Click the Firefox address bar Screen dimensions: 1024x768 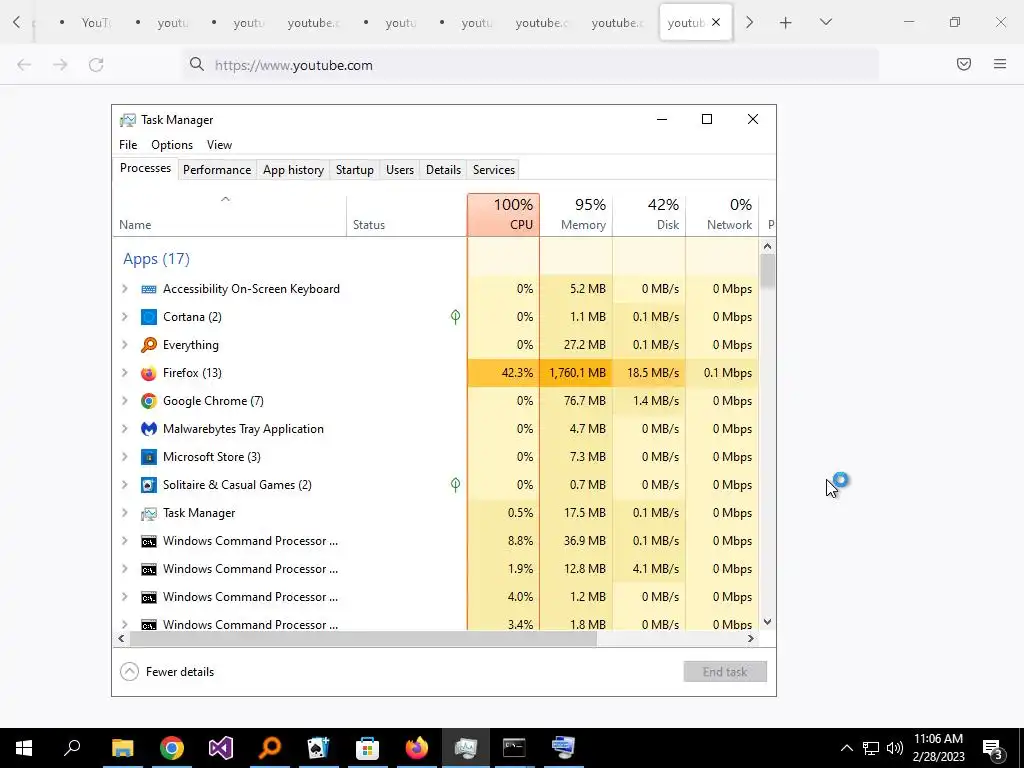[530, 65]
